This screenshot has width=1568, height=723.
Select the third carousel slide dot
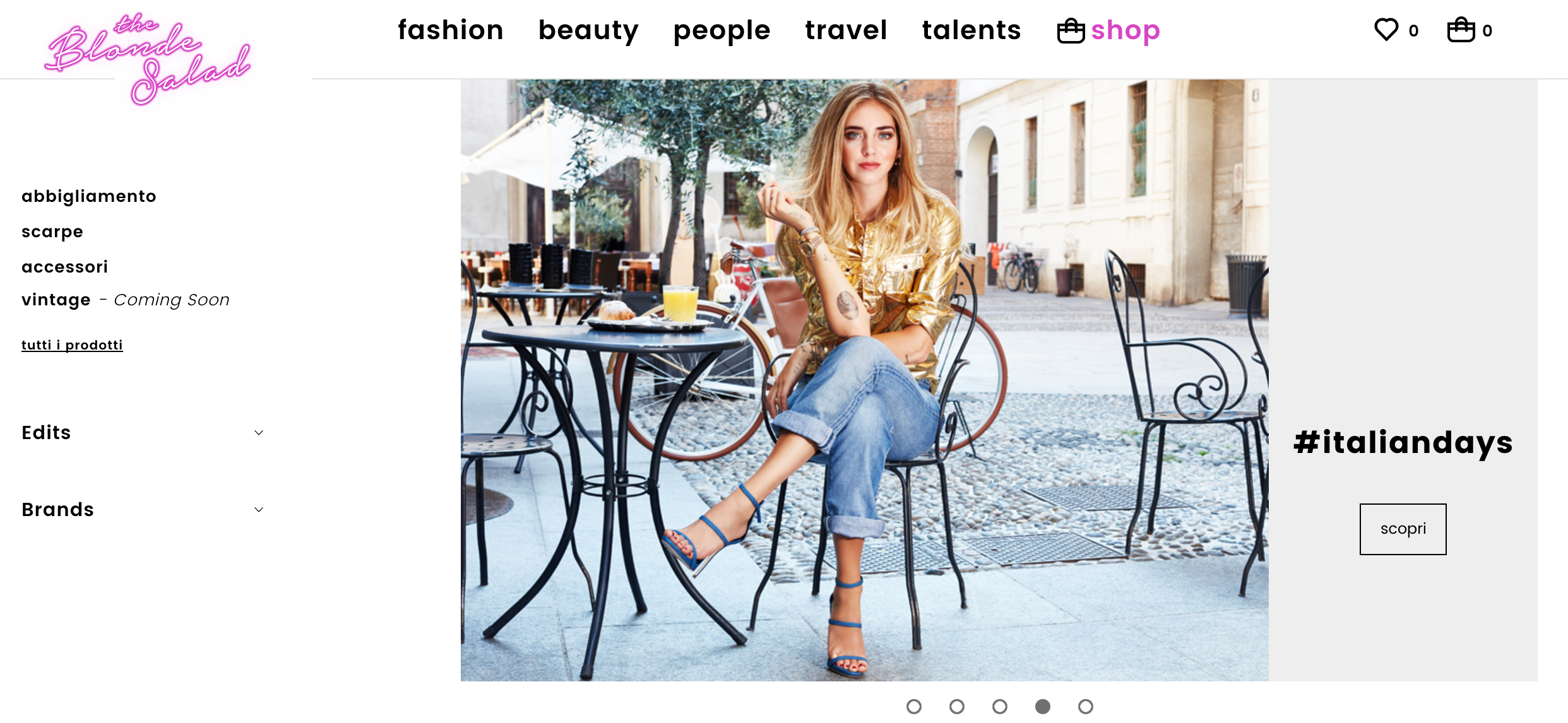pyautogui.click(x=1000, y=707)
